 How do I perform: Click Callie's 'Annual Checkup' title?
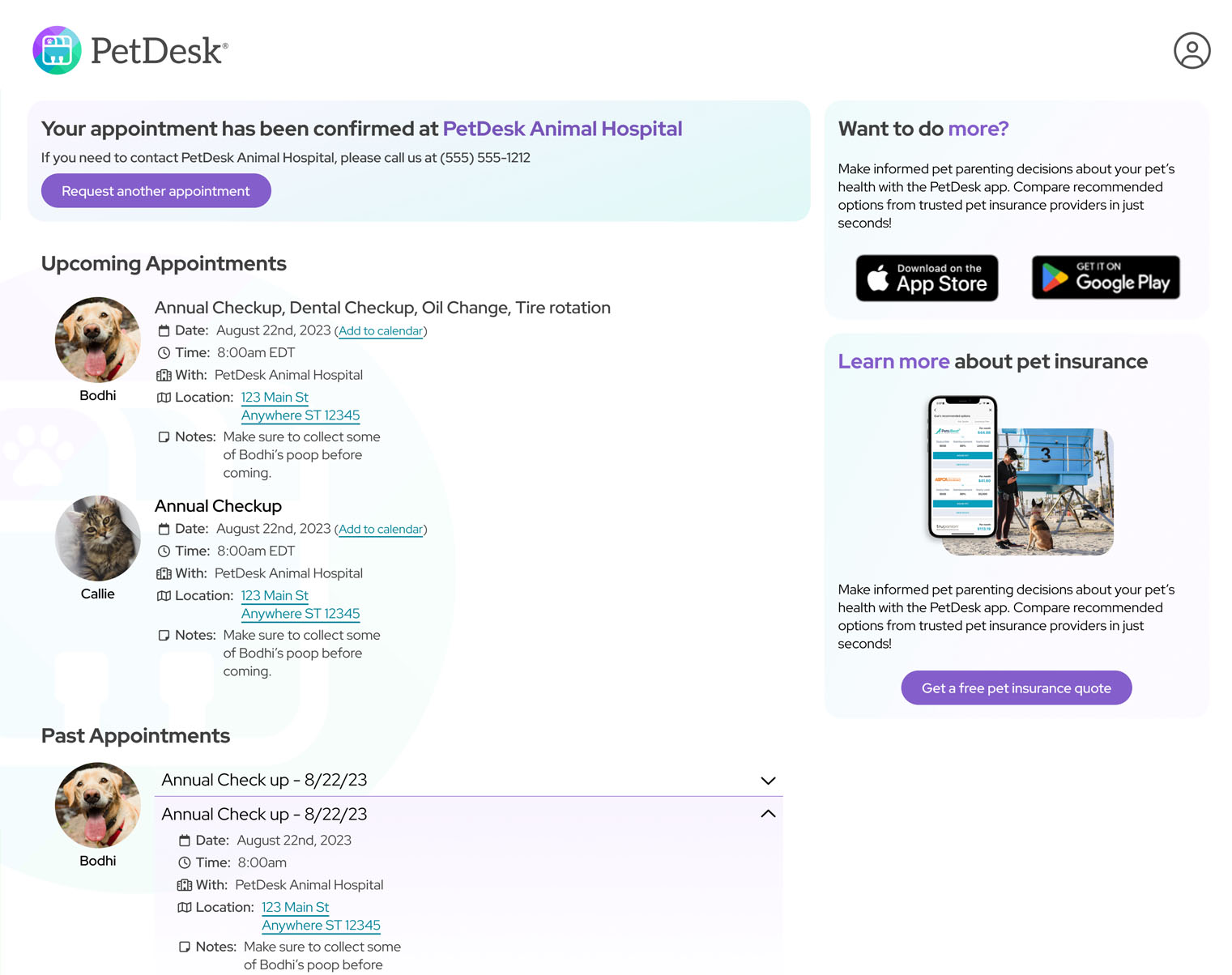(218, 506)
